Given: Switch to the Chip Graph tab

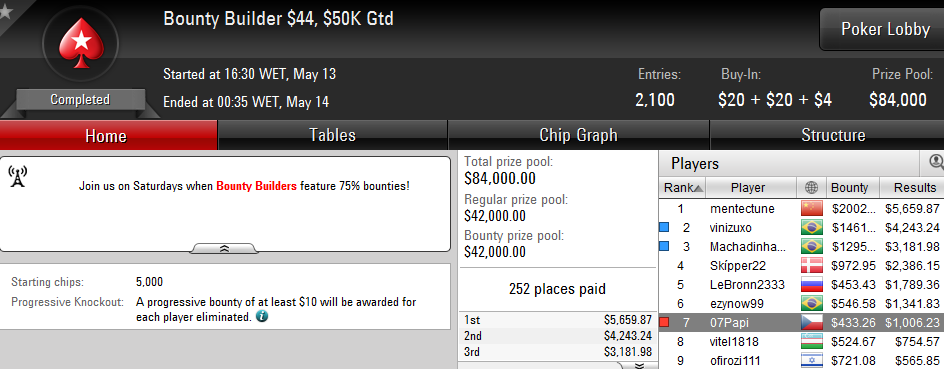Looking at the screenshot, I should pos(579,135).
